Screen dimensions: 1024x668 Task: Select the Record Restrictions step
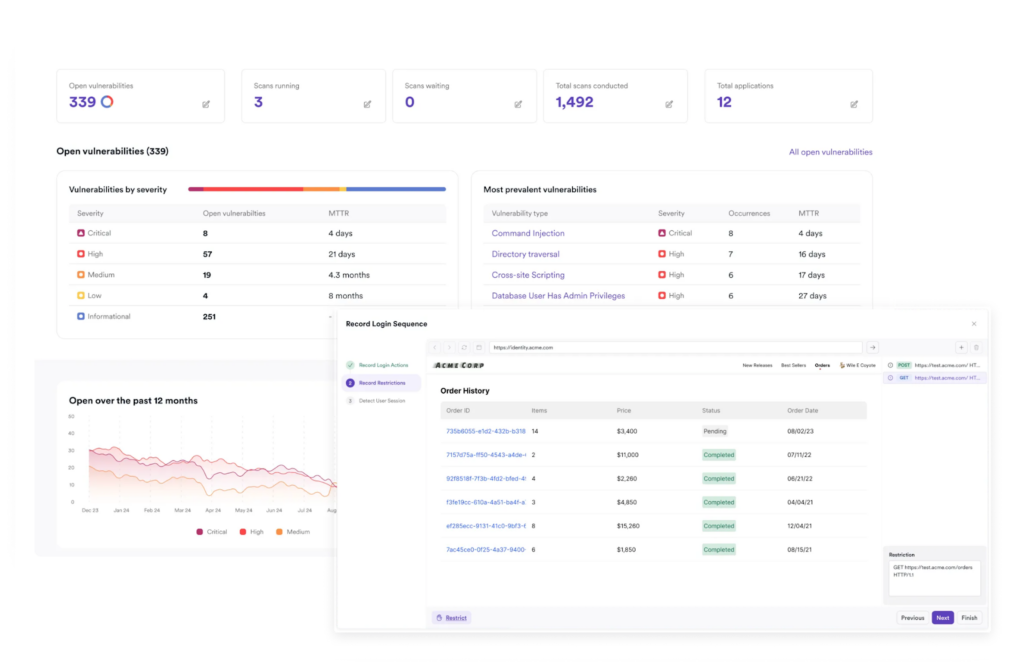point(383,383)
